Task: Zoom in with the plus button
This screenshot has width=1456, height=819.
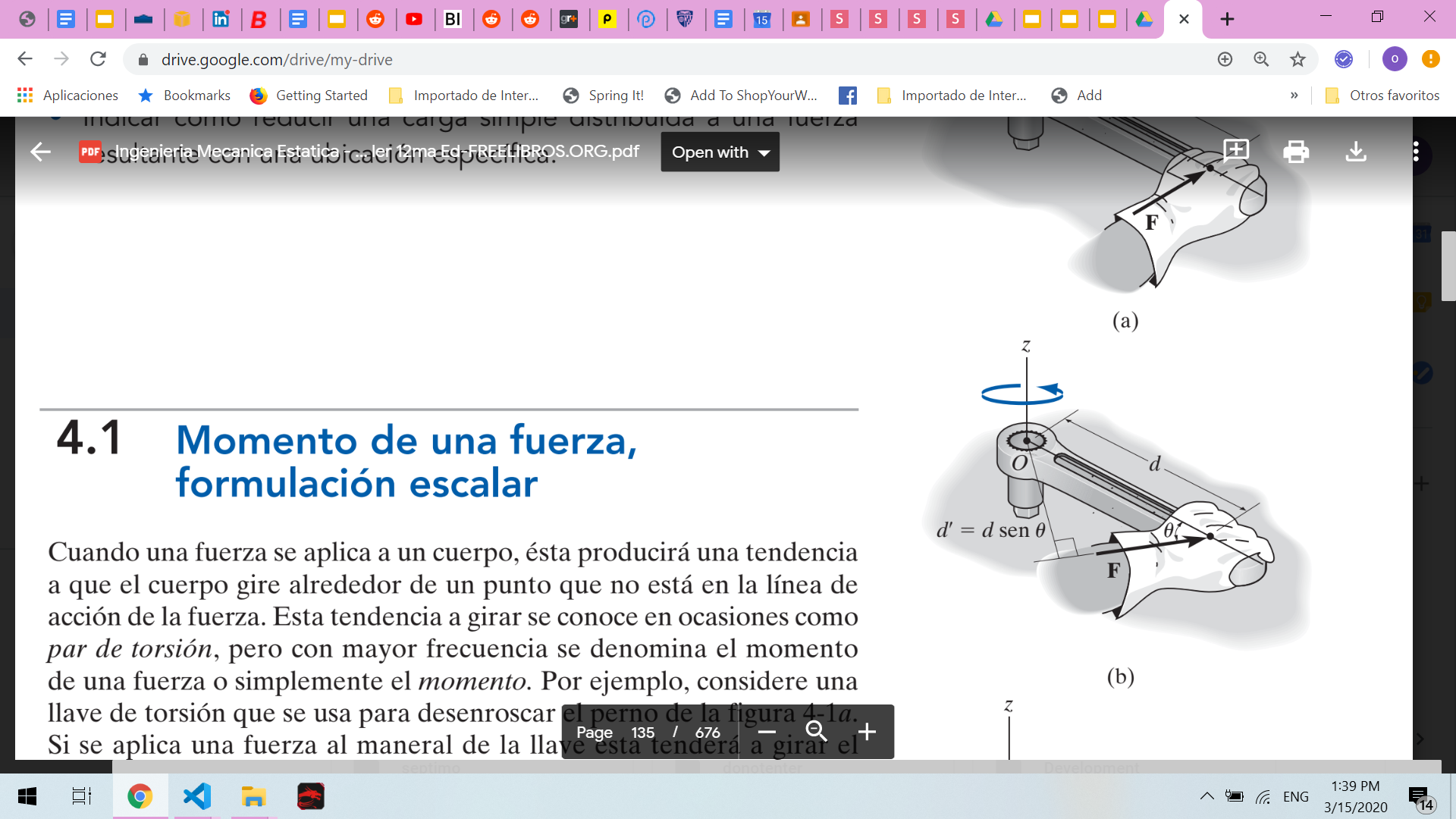Action: click(867, 732)
